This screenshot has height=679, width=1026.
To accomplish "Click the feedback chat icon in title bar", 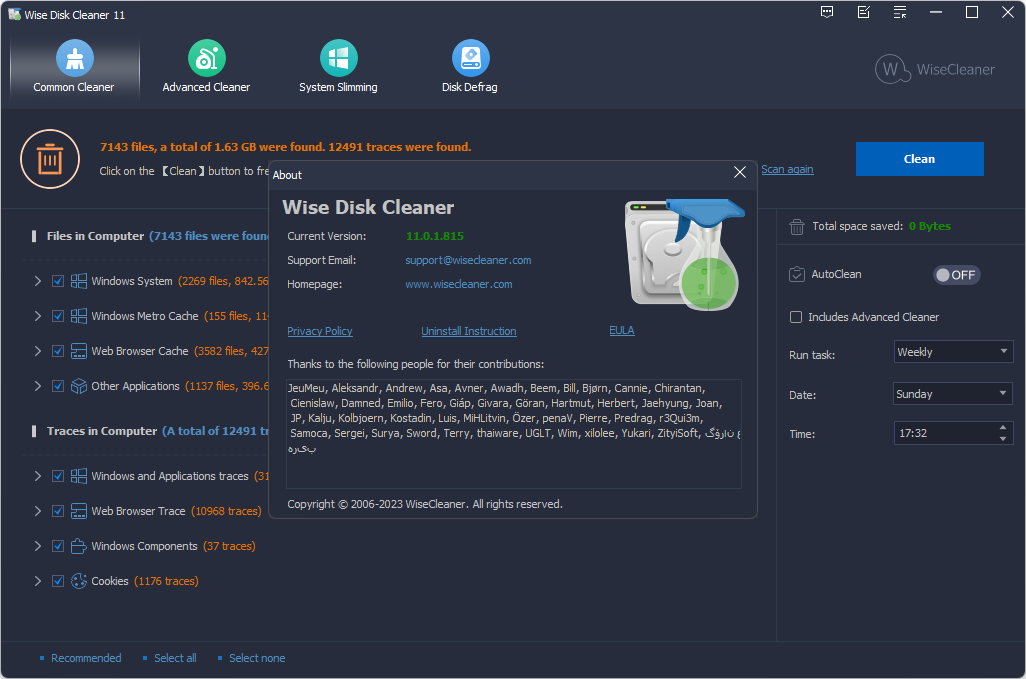I will [x=827, y=12].
